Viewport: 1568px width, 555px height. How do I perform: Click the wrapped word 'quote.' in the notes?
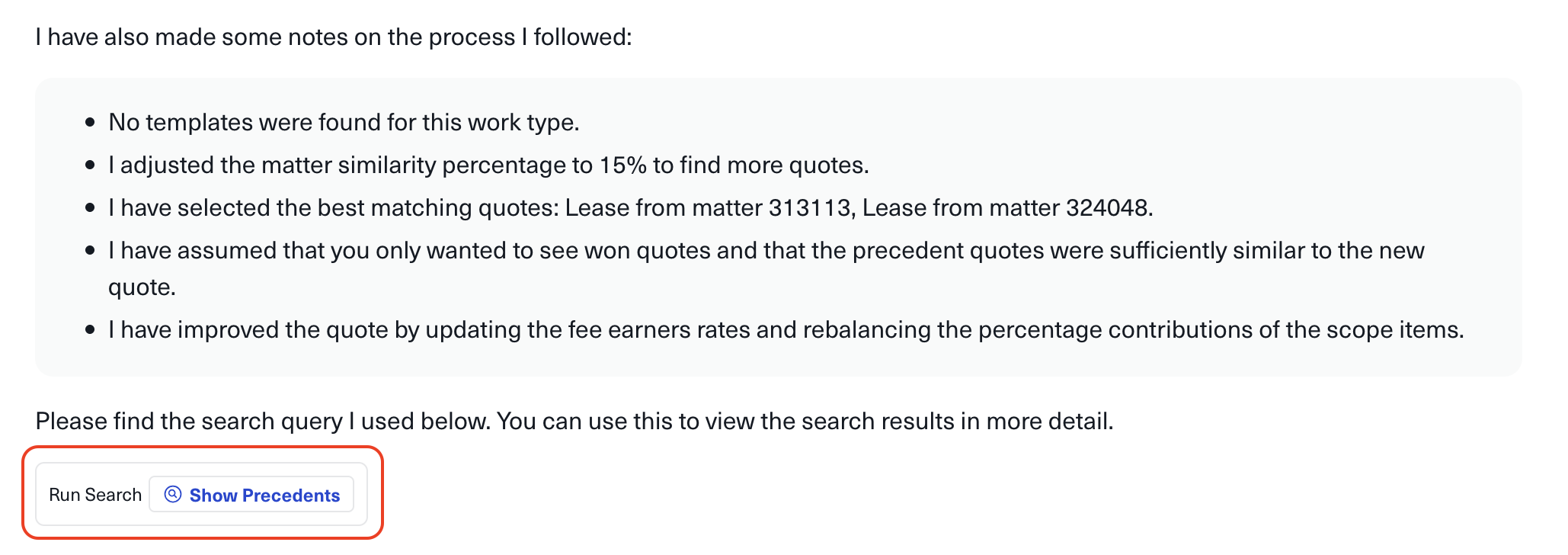[142, 287]
